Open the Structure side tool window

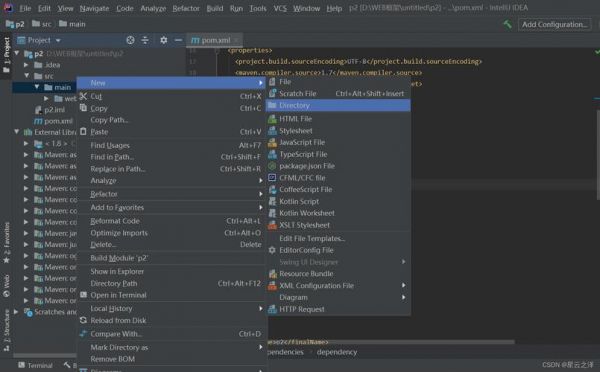(x=7, y=331)
